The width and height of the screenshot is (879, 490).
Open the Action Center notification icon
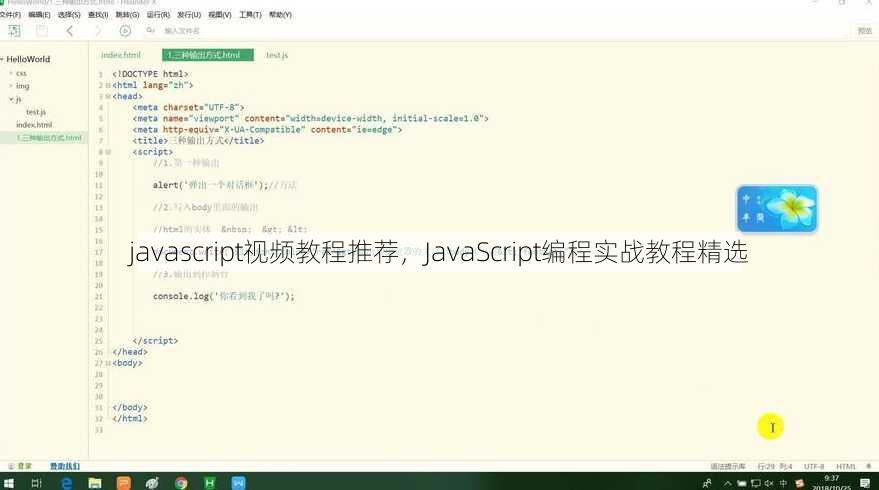[866, 483]
